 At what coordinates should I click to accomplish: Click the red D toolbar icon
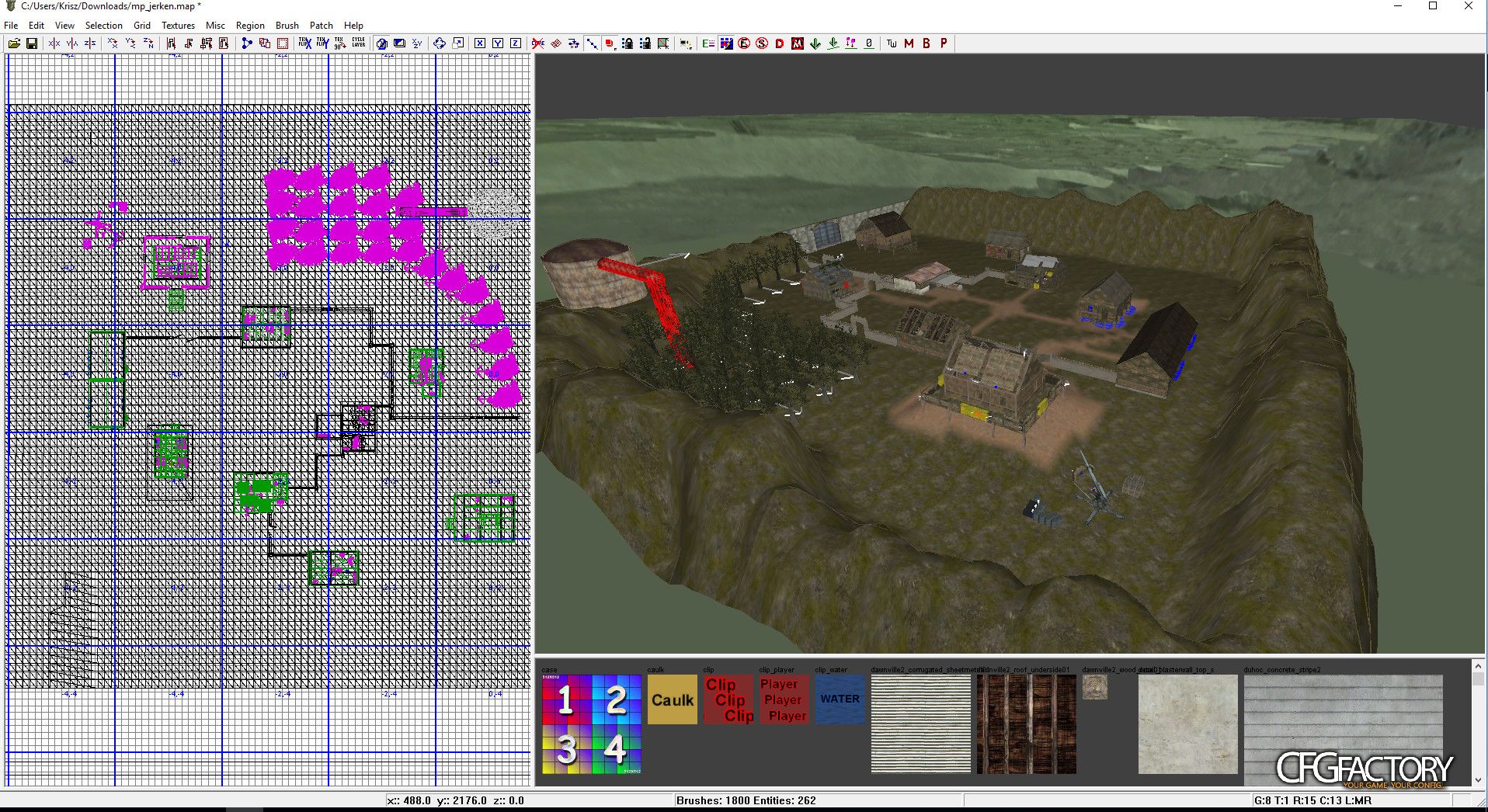[780, 43]
